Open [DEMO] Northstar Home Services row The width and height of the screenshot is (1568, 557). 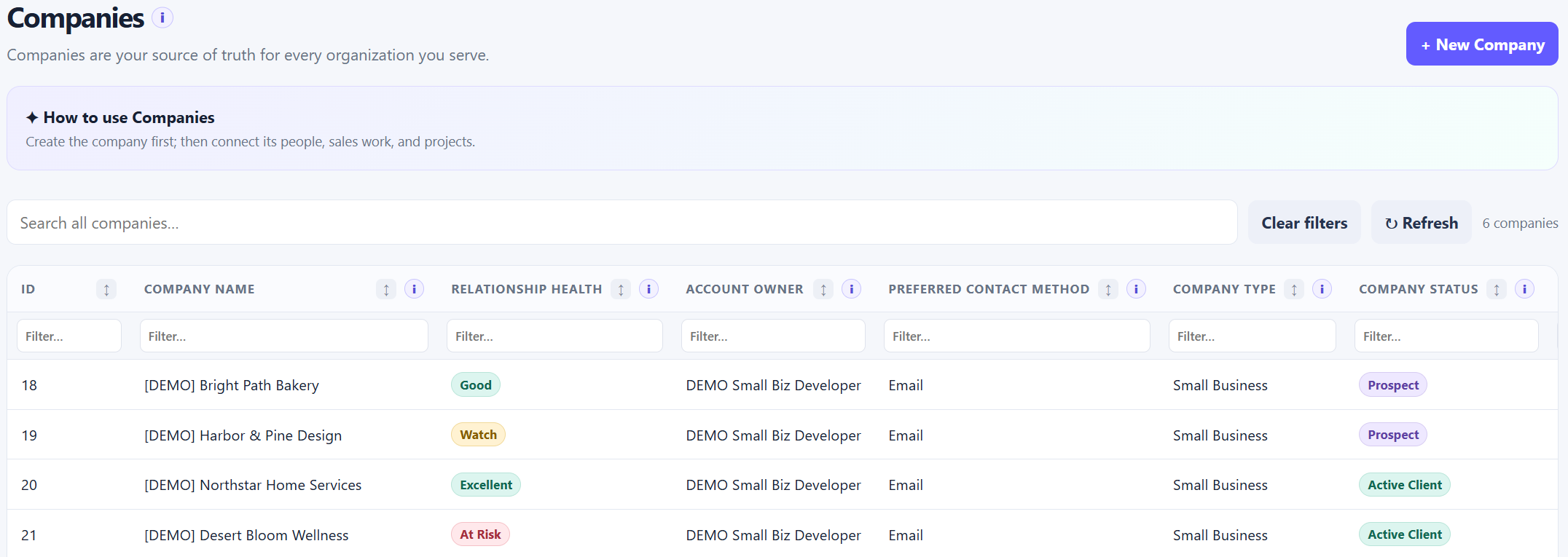(783, 484)
